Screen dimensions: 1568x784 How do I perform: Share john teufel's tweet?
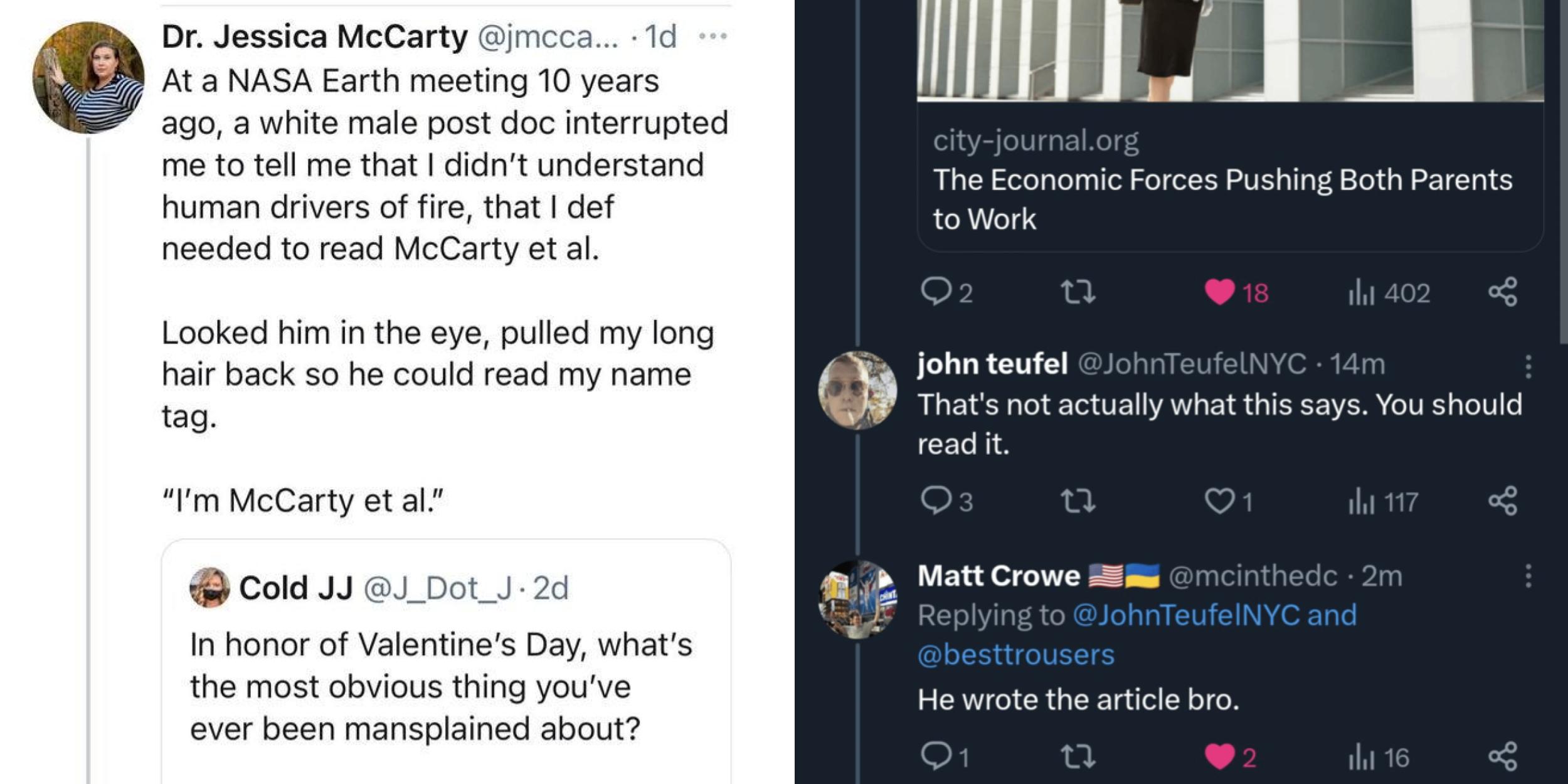tap(1503, 501)
